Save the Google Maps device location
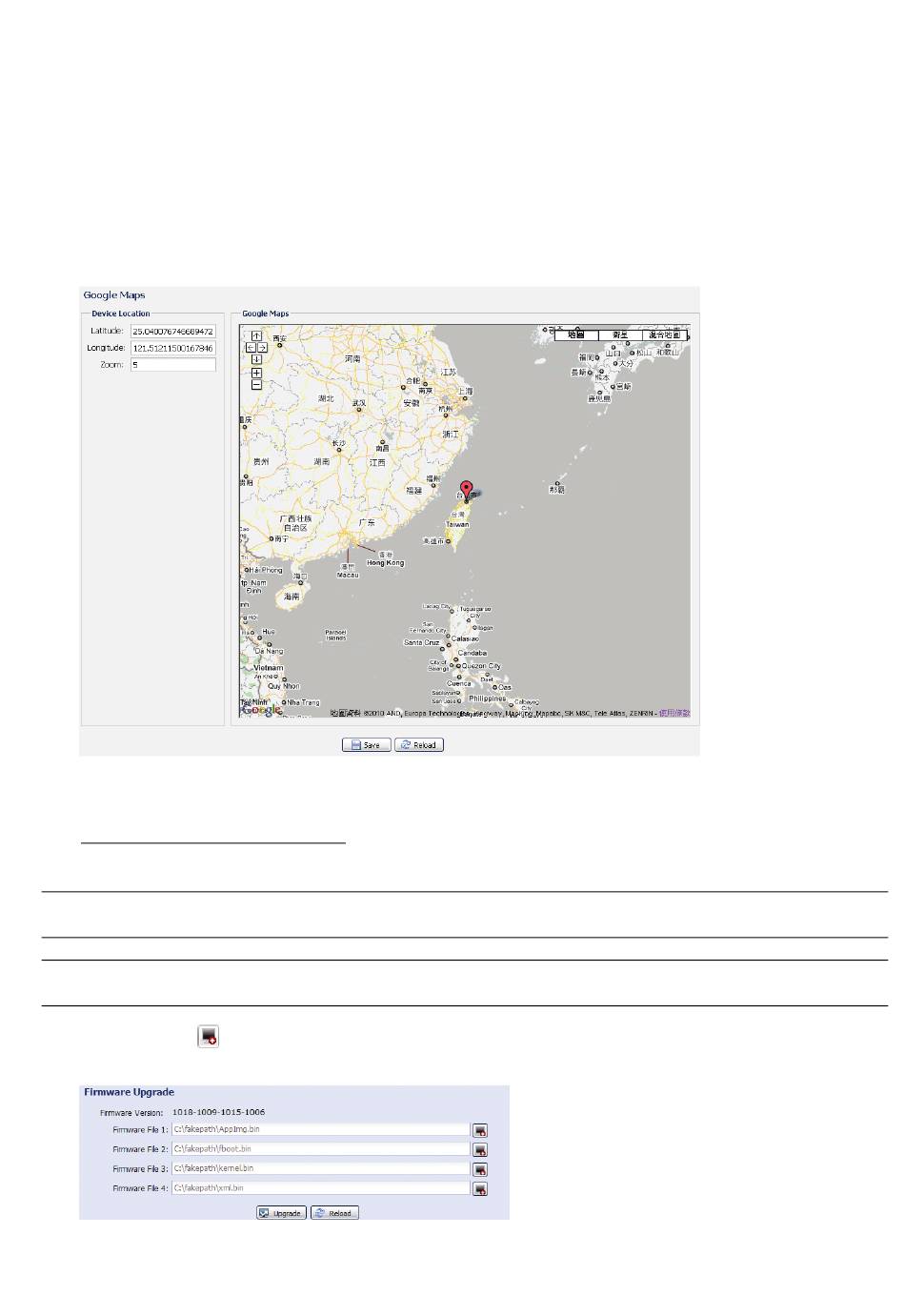Viewport: 905px width, 1316px height. tap(367, 745)
